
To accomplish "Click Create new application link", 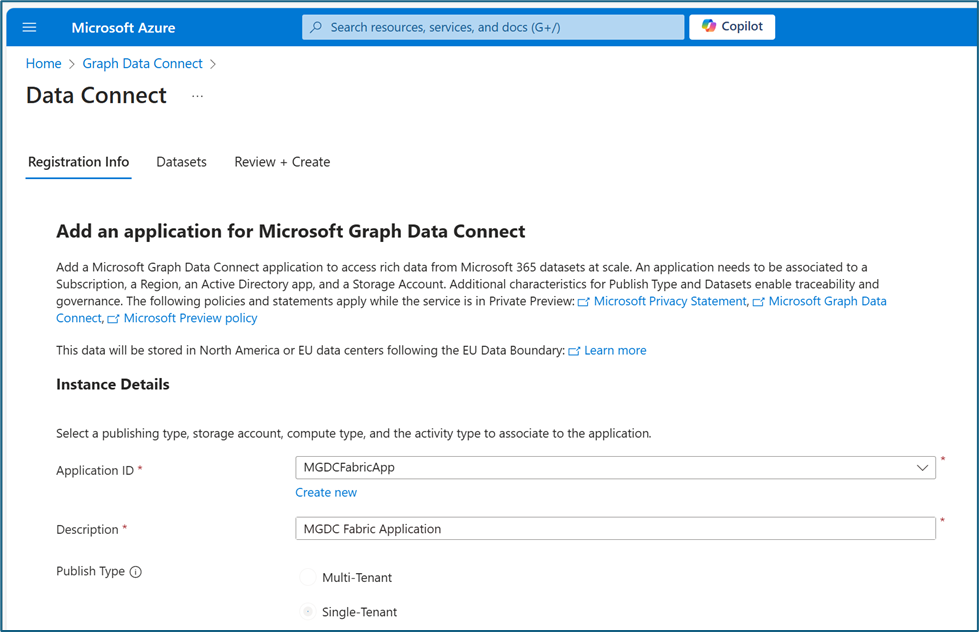I will click(326, 492).
